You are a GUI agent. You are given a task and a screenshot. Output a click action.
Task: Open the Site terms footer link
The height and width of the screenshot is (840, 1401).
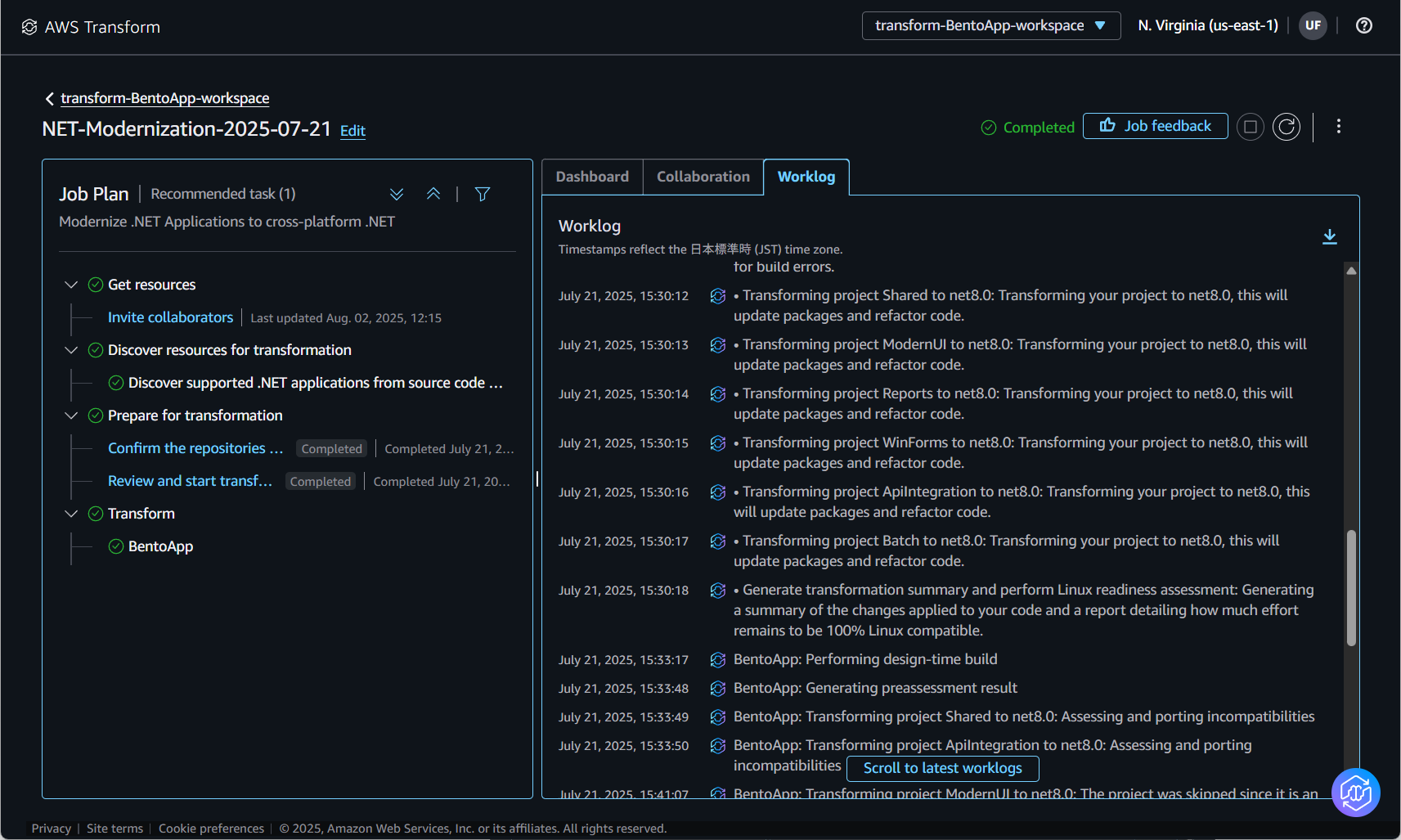click(115, 829)
